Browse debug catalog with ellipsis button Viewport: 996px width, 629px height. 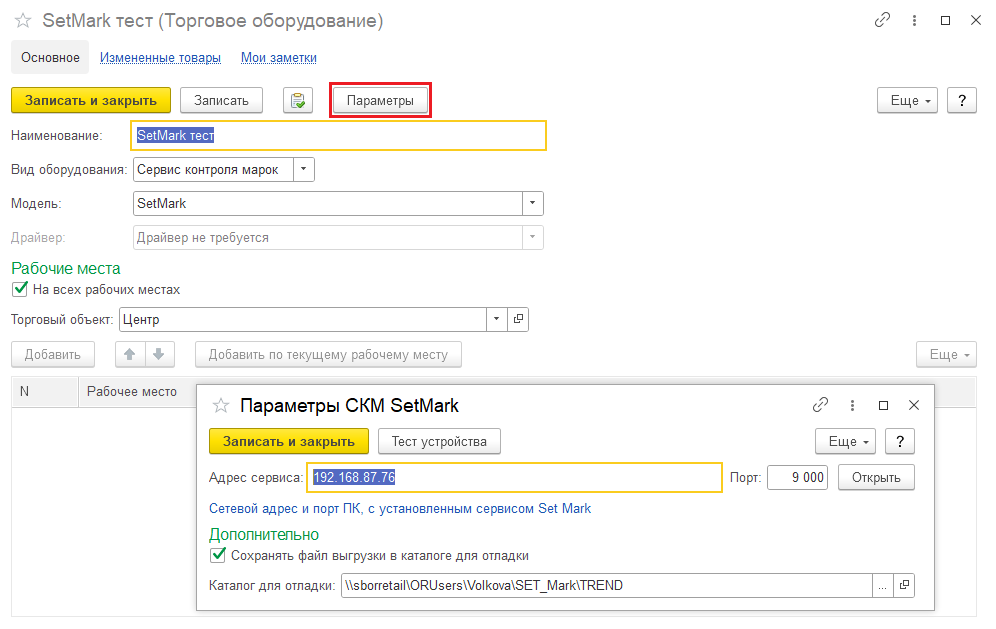pyautogui.click(x=882, y=585)
